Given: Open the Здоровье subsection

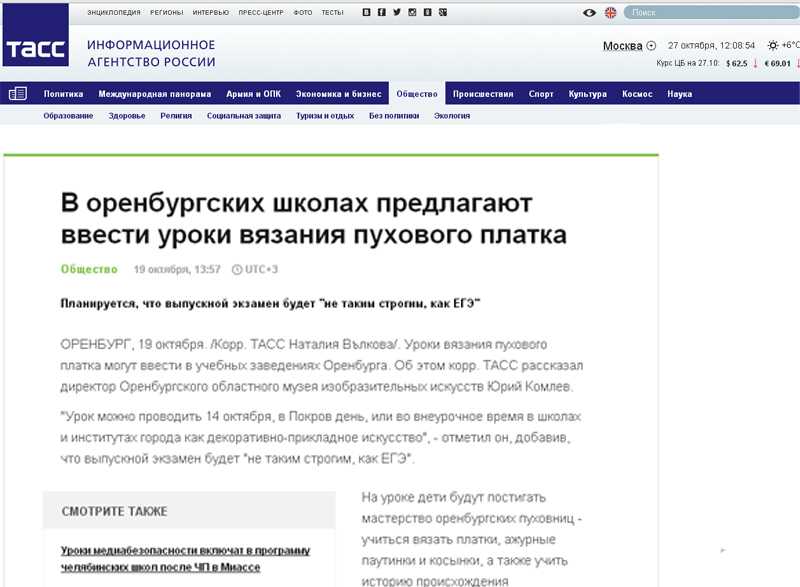Looking at the screenshot, I should coord(127,116).
